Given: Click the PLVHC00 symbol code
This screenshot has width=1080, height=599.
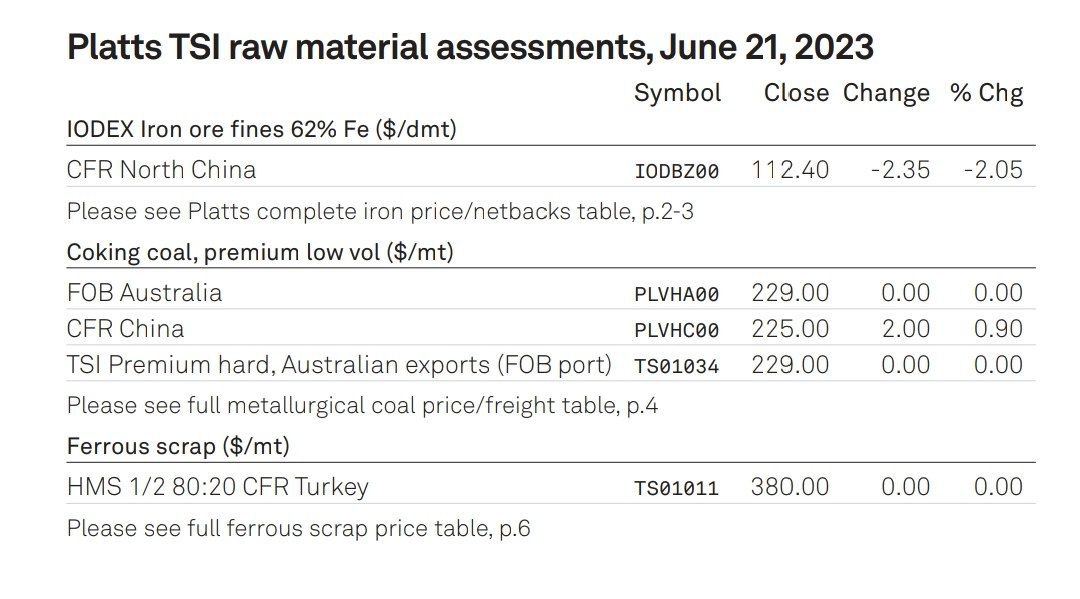Looking at the screenshot, I should tap(677, 330).
